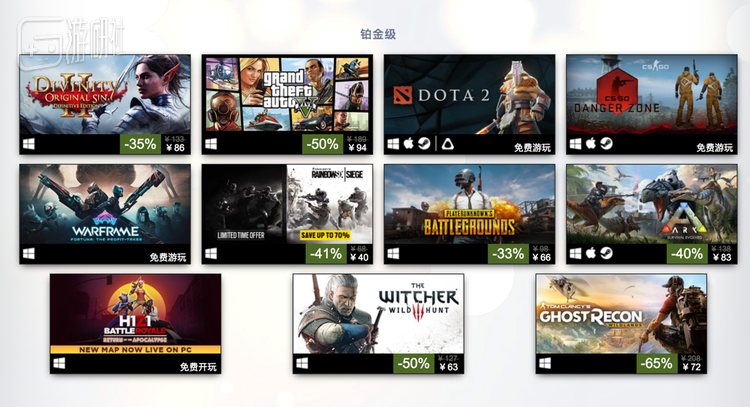
Task: Click 免费开玩 label under H1Z1
Action: point(198,367)
